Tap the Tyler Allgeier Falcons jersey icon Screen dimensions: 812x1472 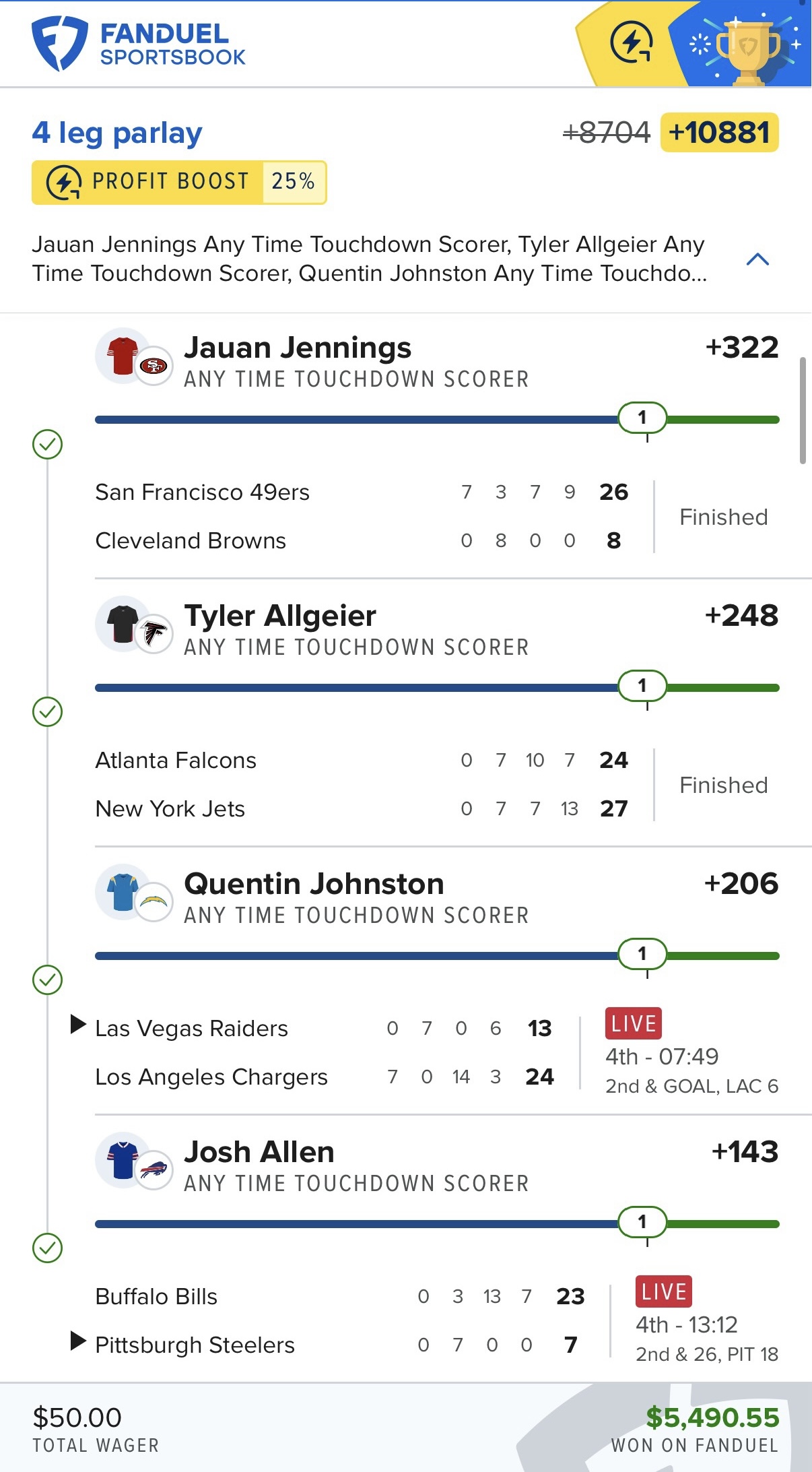123,624
